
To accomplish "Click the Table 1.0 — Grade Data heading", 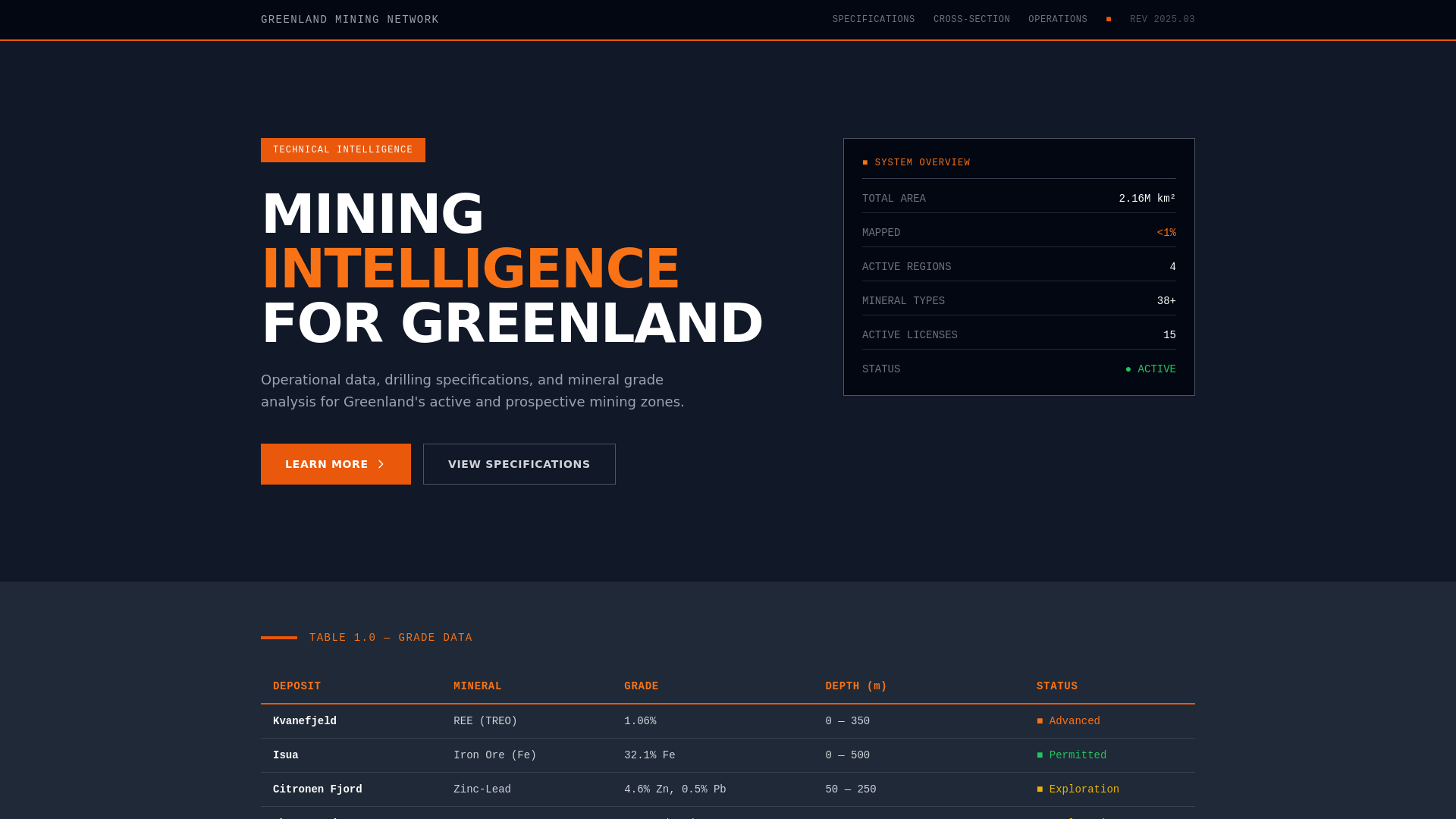I will point(391,638).
